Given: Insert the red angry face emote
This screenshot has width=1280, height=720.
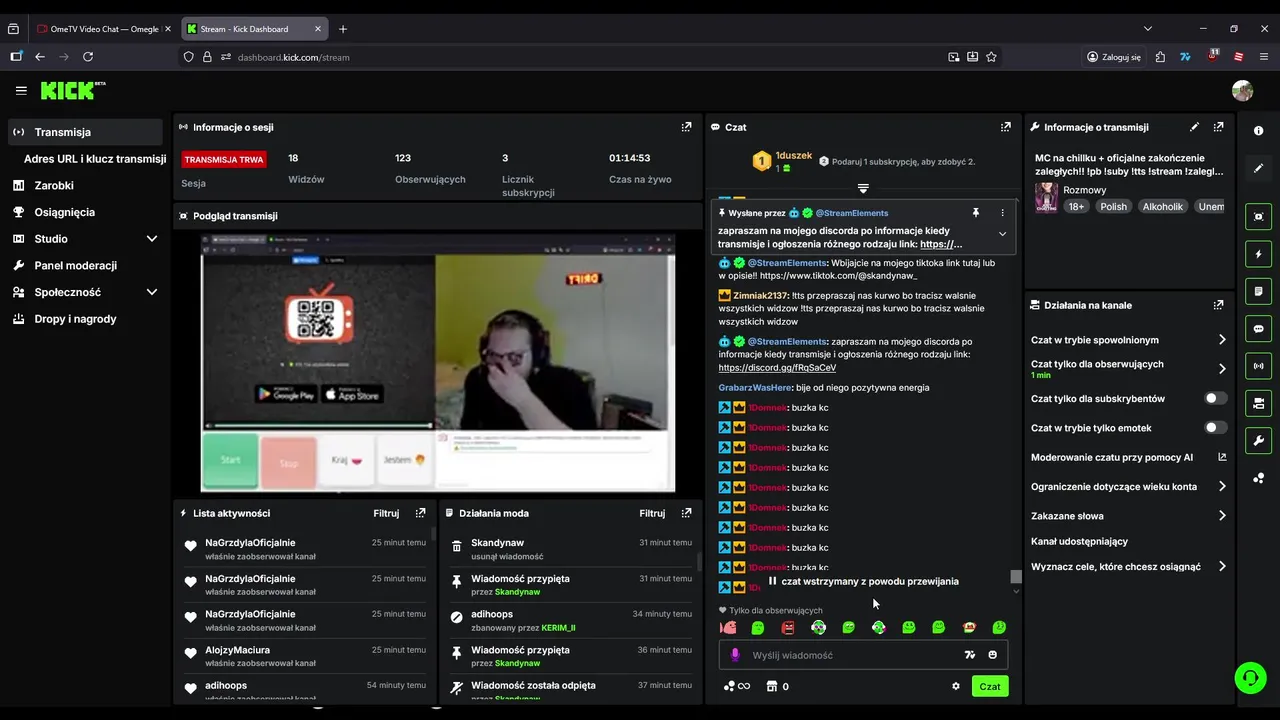Looking at the screenshot, I should (788, 627).
